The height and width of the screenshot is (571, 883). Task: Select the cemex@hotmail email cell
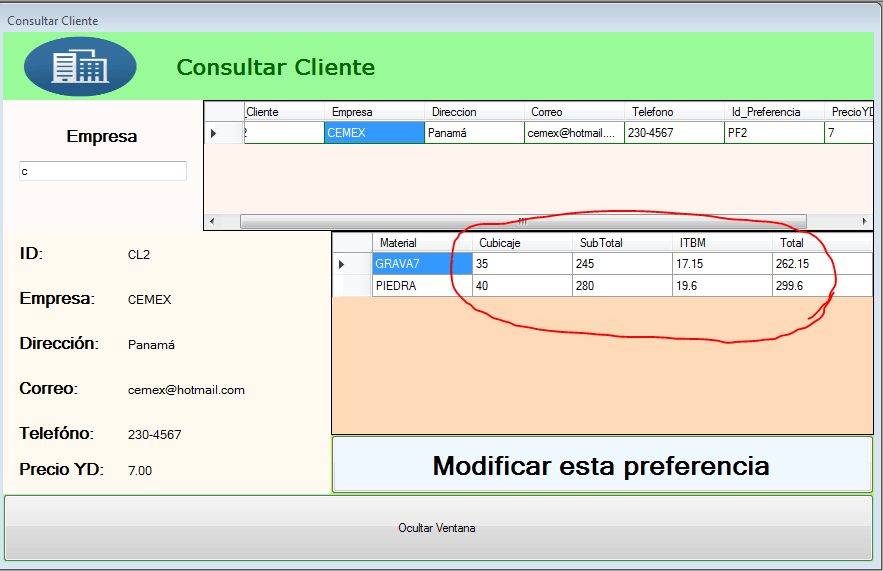click(574, 133)
